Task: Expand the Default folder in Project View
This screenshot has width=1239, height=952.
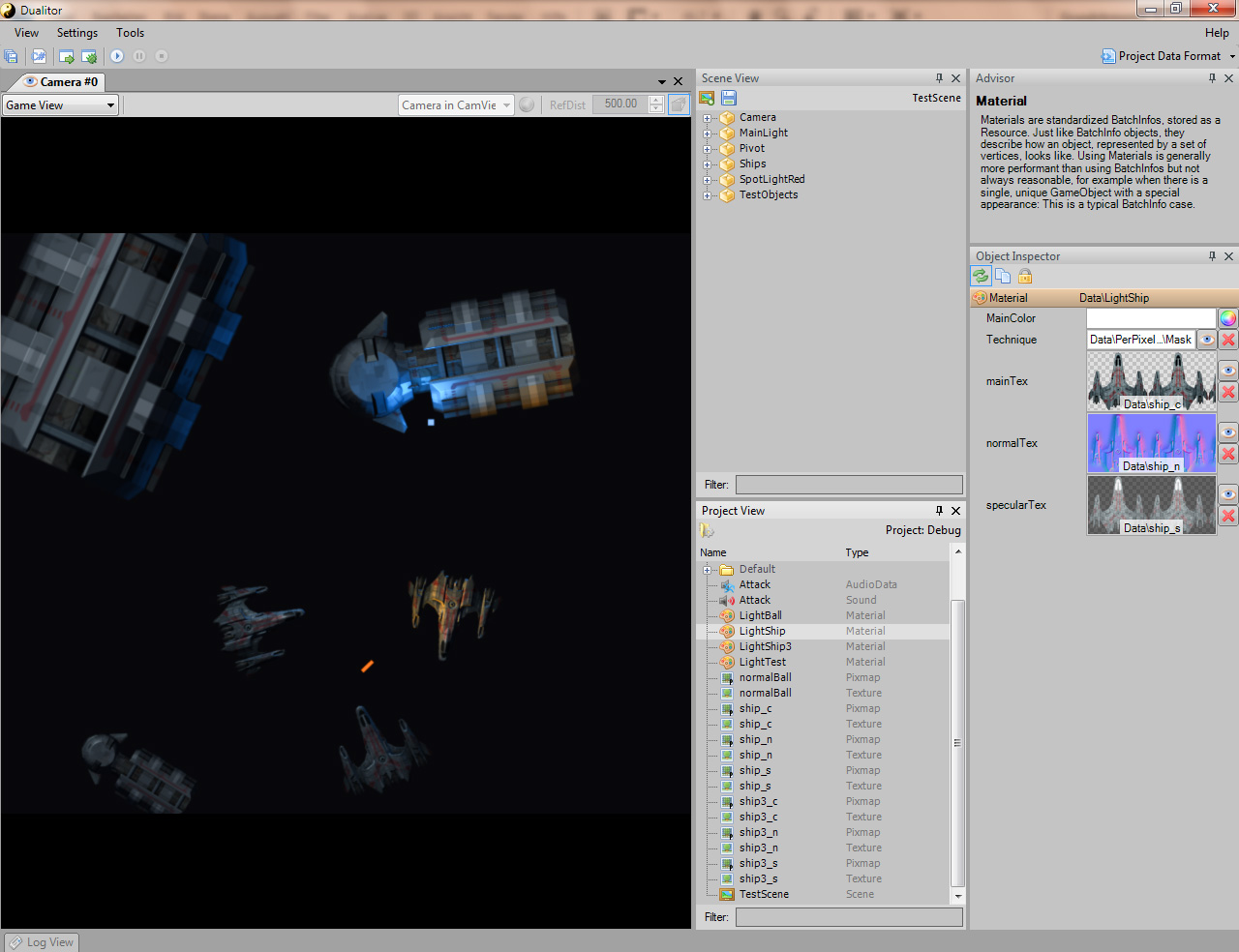Action: point(708,569)
